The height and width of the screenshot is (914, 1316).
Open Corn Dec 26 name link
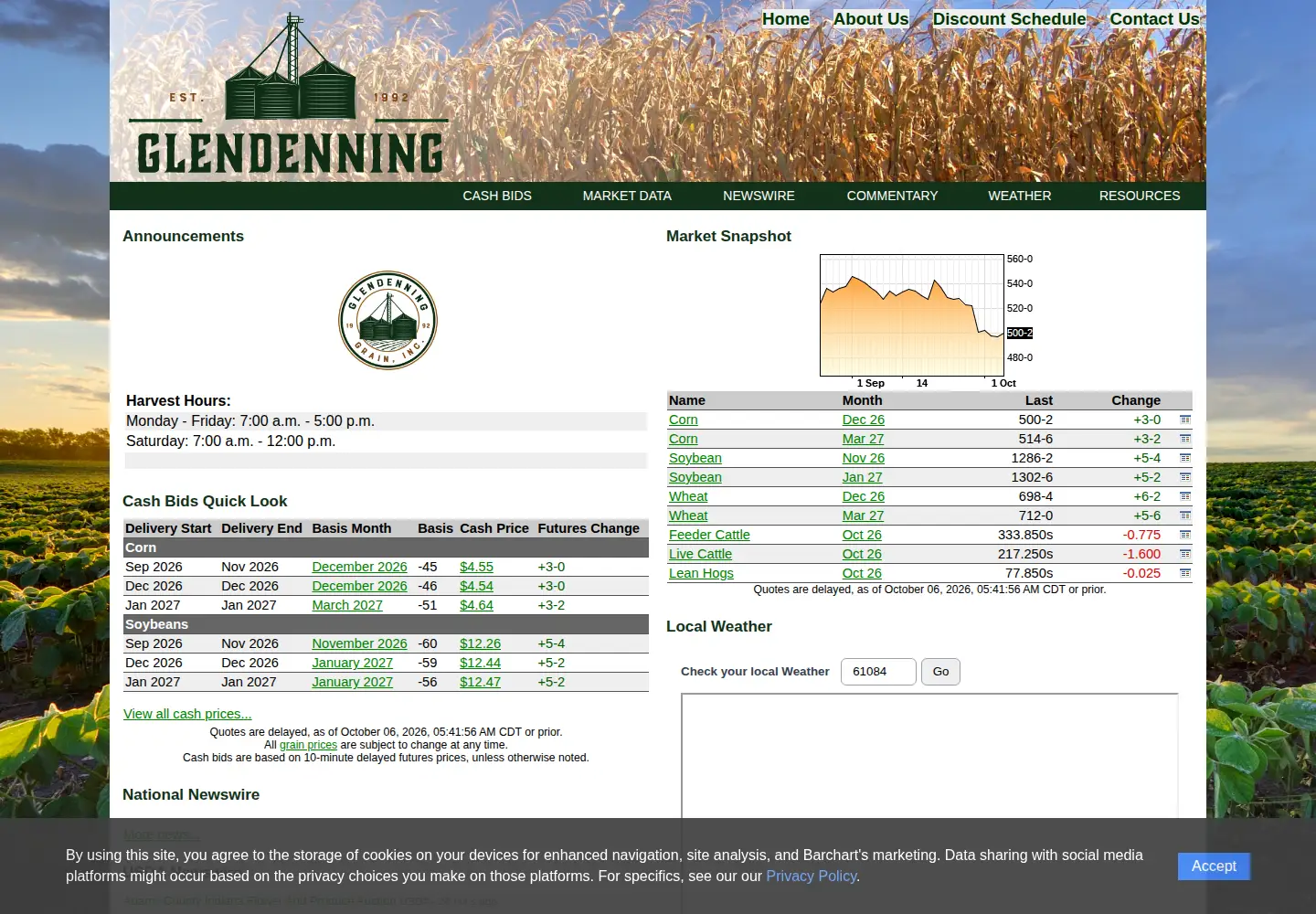coord(683,420)
